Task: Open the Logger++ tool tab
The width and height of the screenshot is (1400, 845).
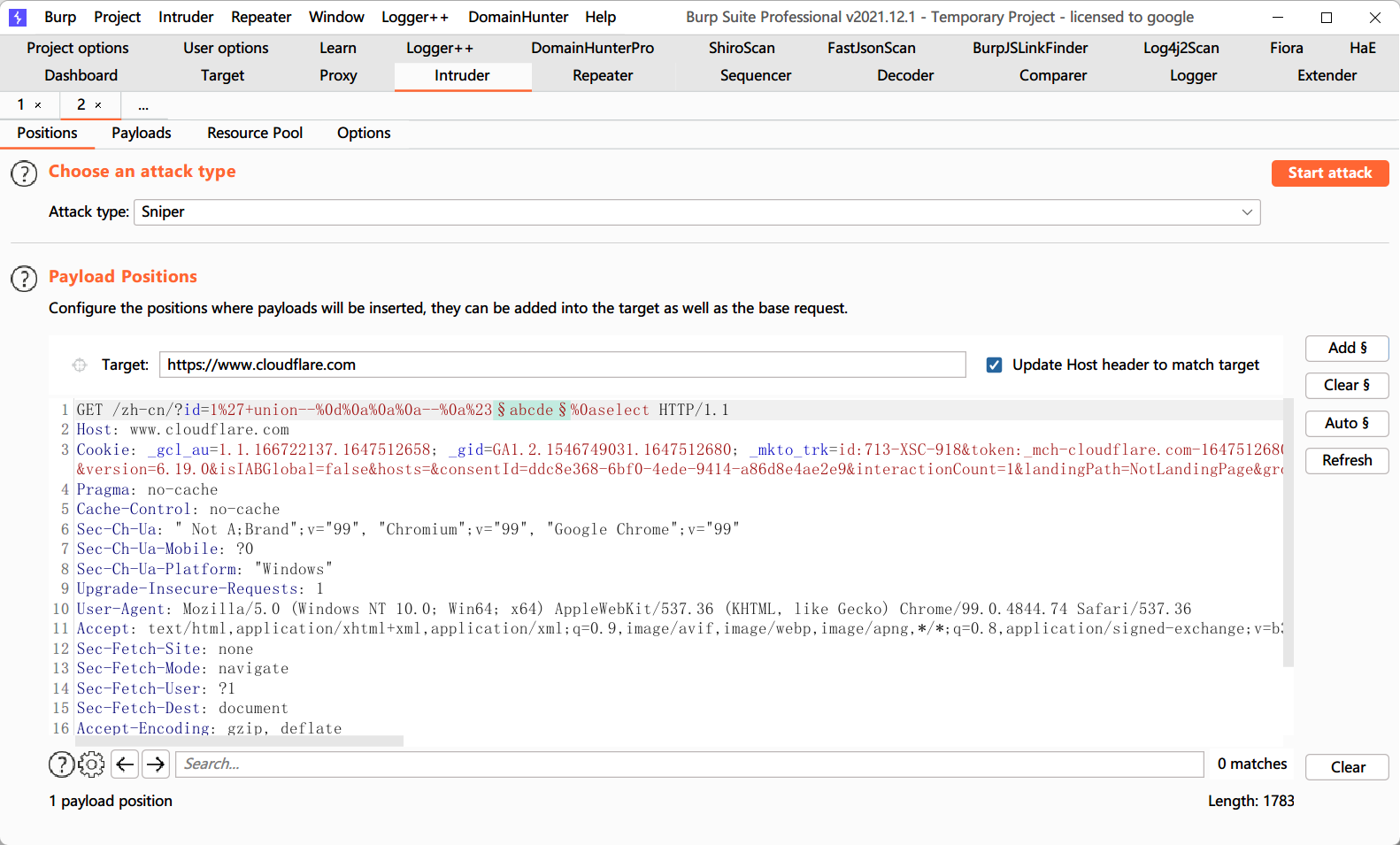Action: [440, 48]
